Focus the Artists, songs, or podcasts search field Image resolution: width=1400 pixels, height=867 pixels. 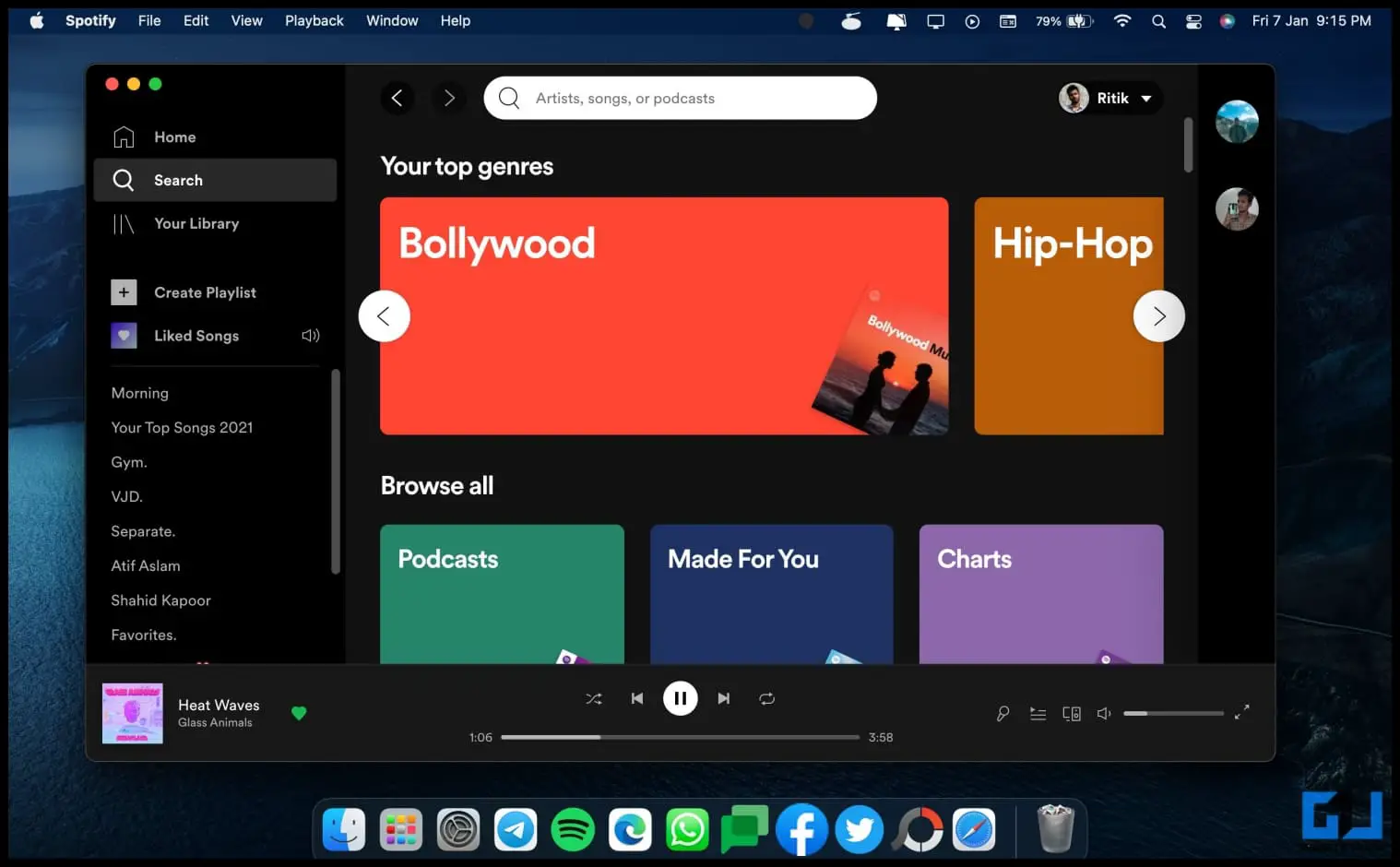[x=680, y=98]
